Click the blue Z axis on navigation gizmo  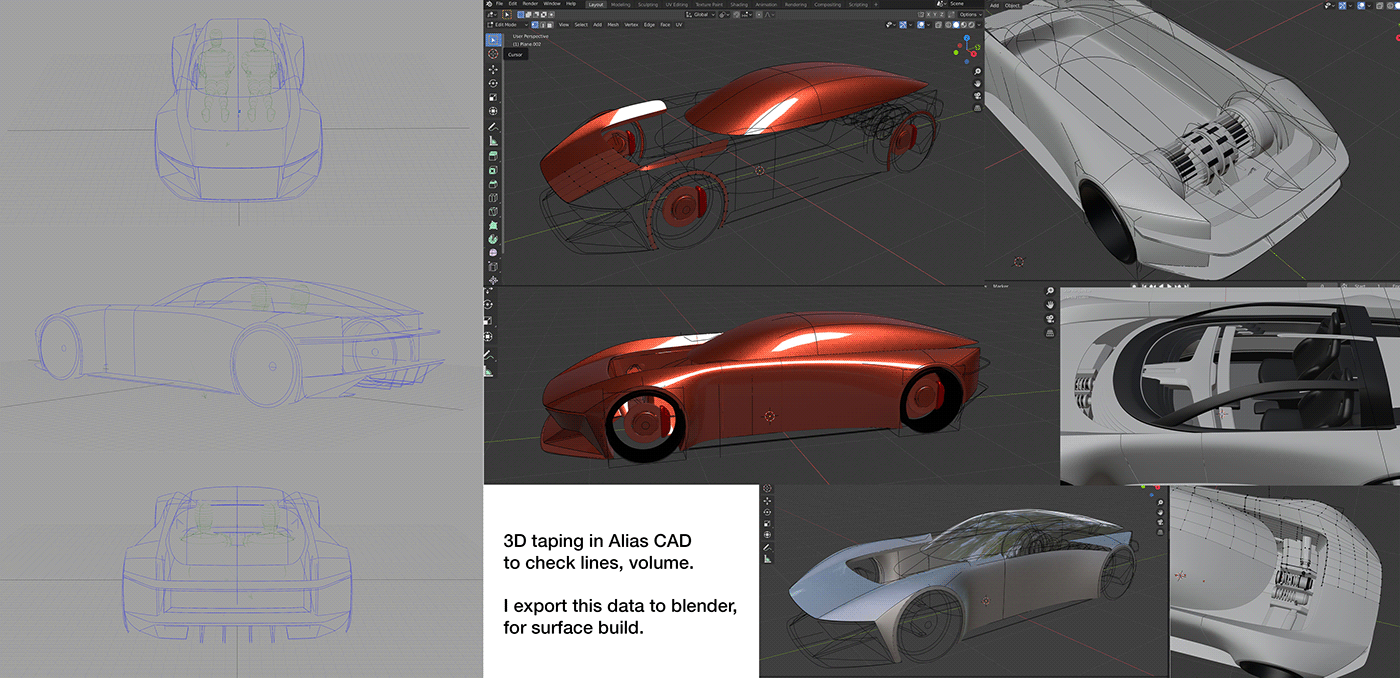click(966, 39)
